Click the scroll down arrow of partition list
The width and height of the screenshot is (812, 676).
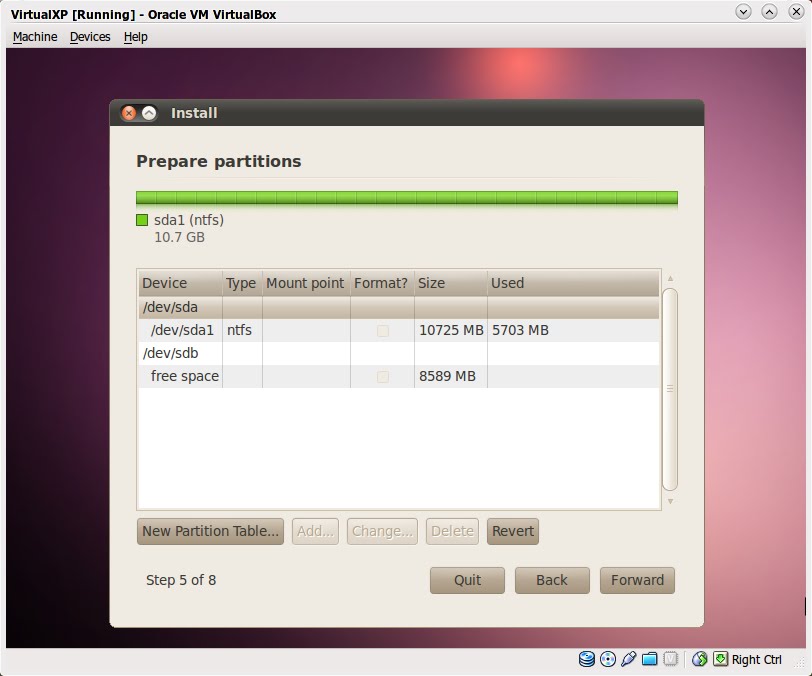click(x=670, y=501)
